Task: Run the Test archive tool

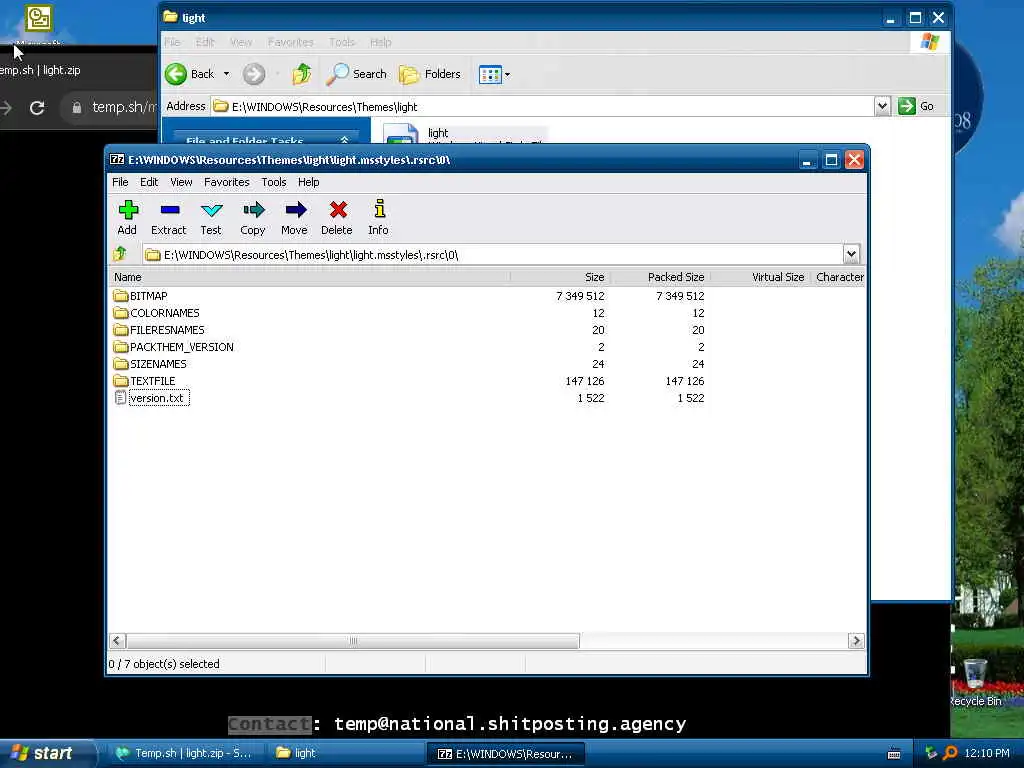Action: (211, 217)
